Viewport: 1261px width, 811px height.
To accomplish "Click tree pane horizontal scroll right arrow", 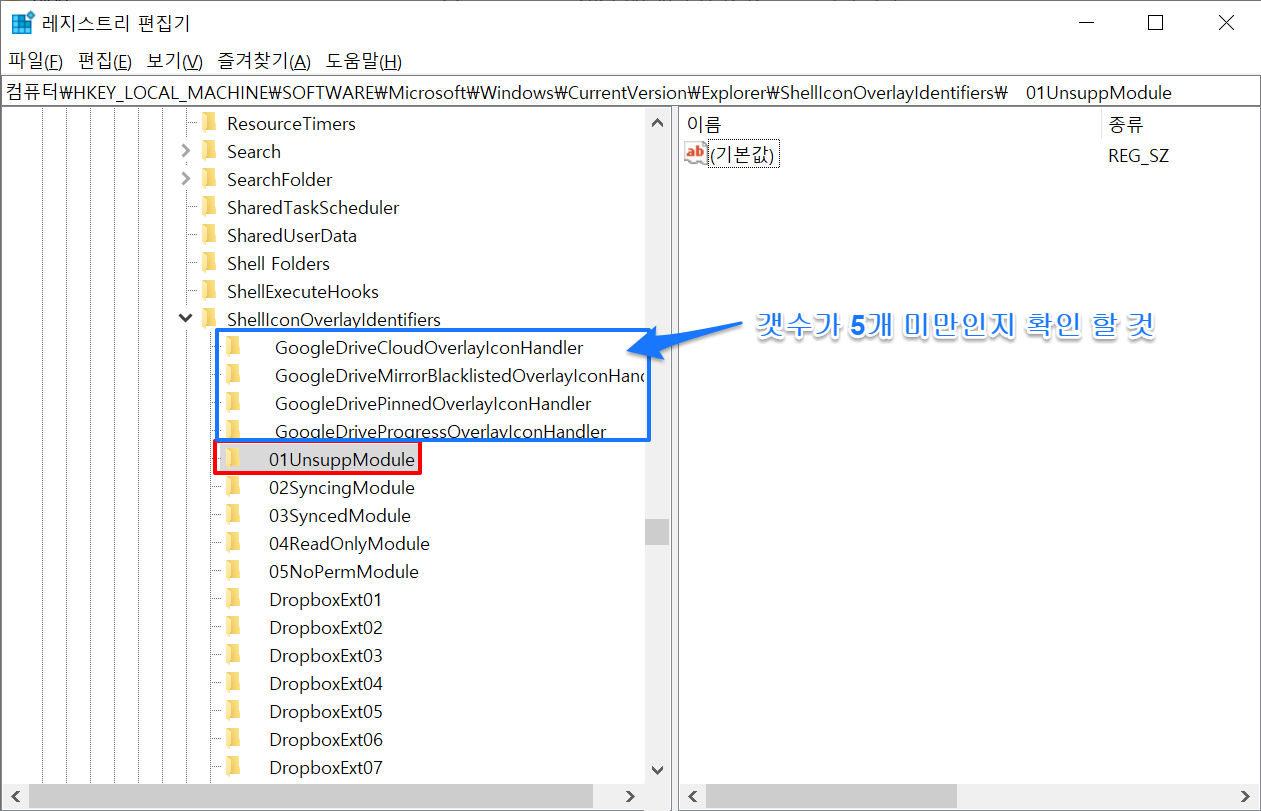I will [x=631, y=796].
